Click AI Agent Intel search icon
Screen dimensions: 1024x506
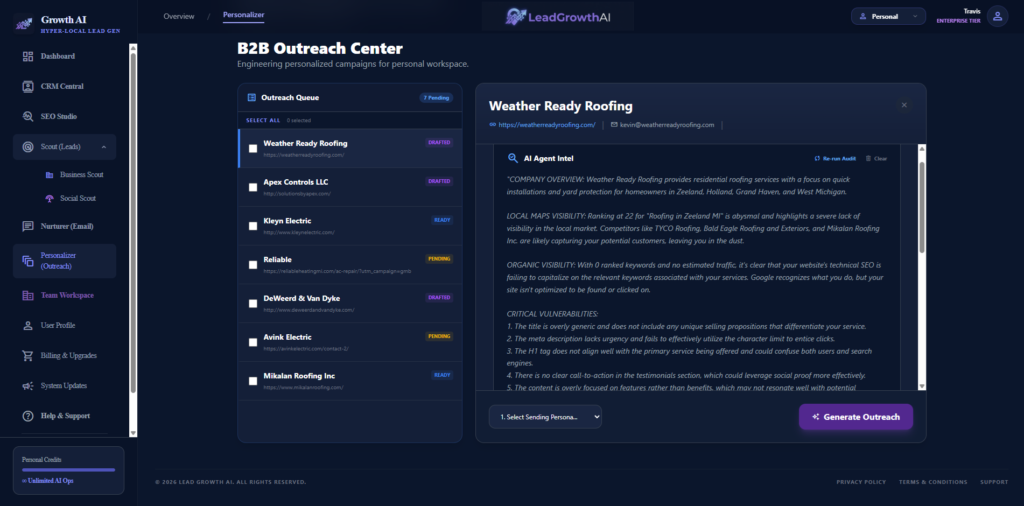point(513,158)
